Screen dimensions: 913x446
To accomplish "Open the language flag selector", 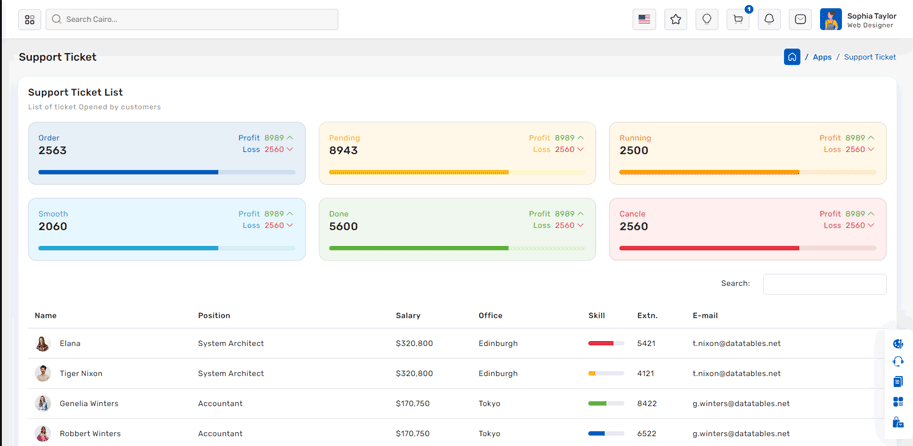I will (644, 19).
